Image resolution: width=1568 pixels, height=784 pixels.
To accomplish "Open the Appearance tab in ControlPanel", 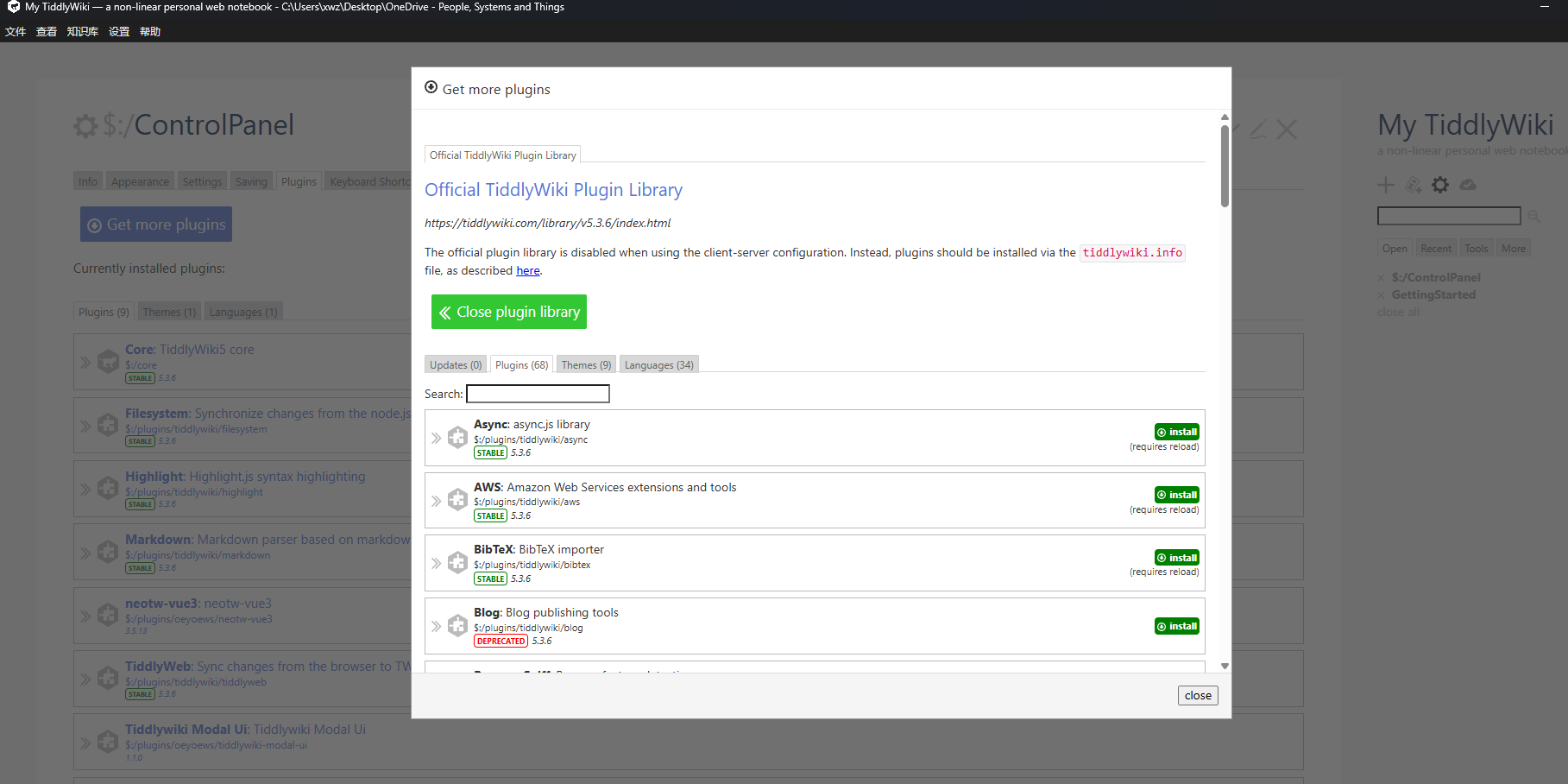I will click(x=140, y=181).
